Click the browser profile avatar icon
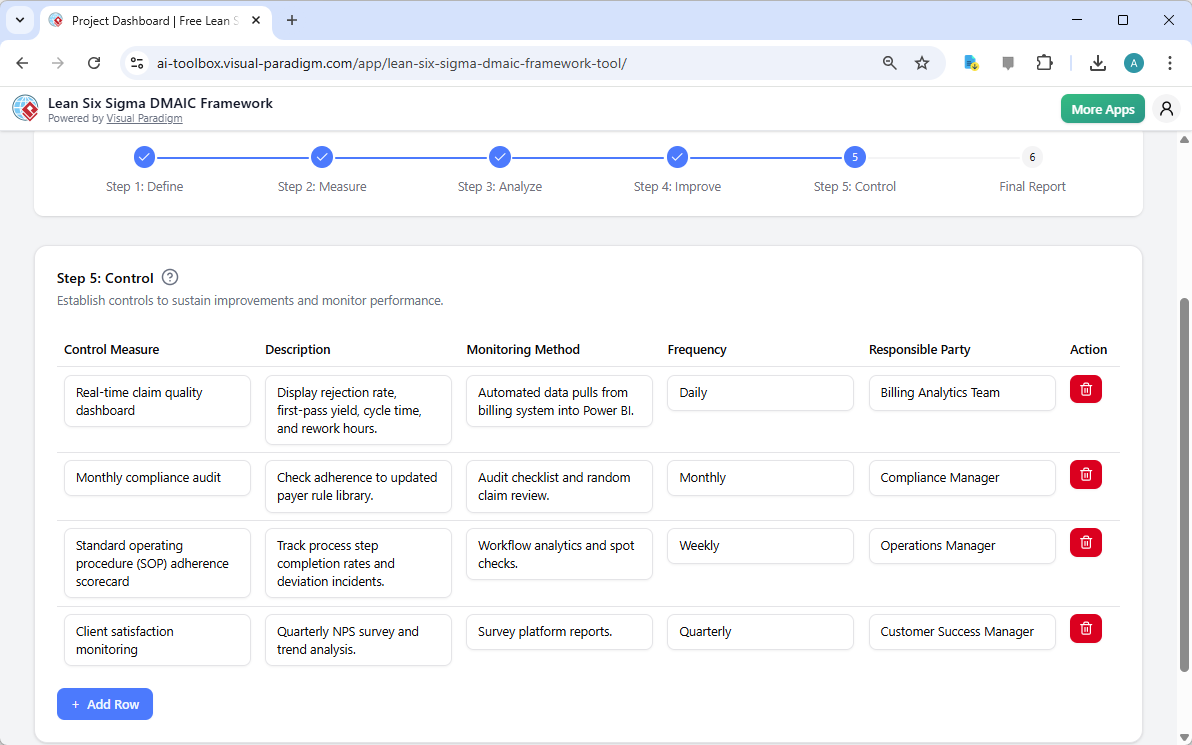The height and width of the screenshot is (745, 1192). 1133,62
